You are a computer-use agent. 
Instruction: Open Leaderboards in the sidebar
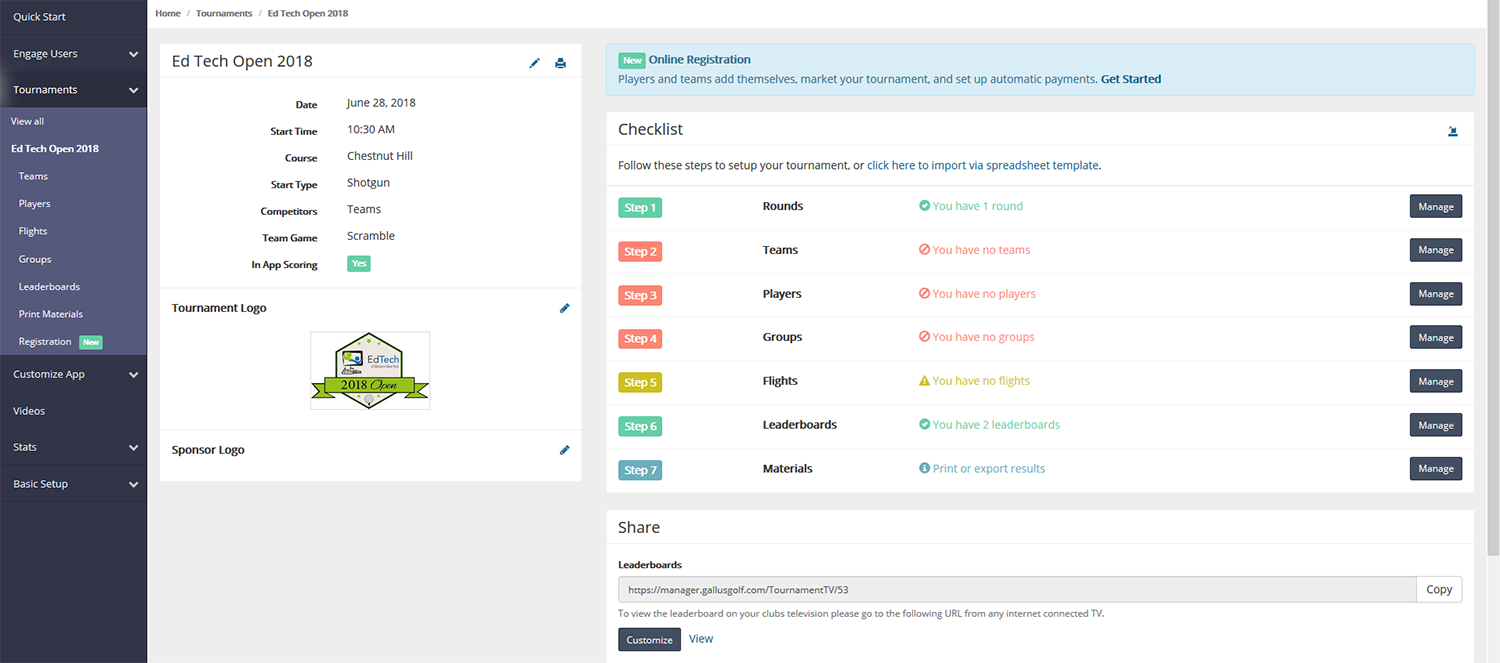(x=49, y=287)
